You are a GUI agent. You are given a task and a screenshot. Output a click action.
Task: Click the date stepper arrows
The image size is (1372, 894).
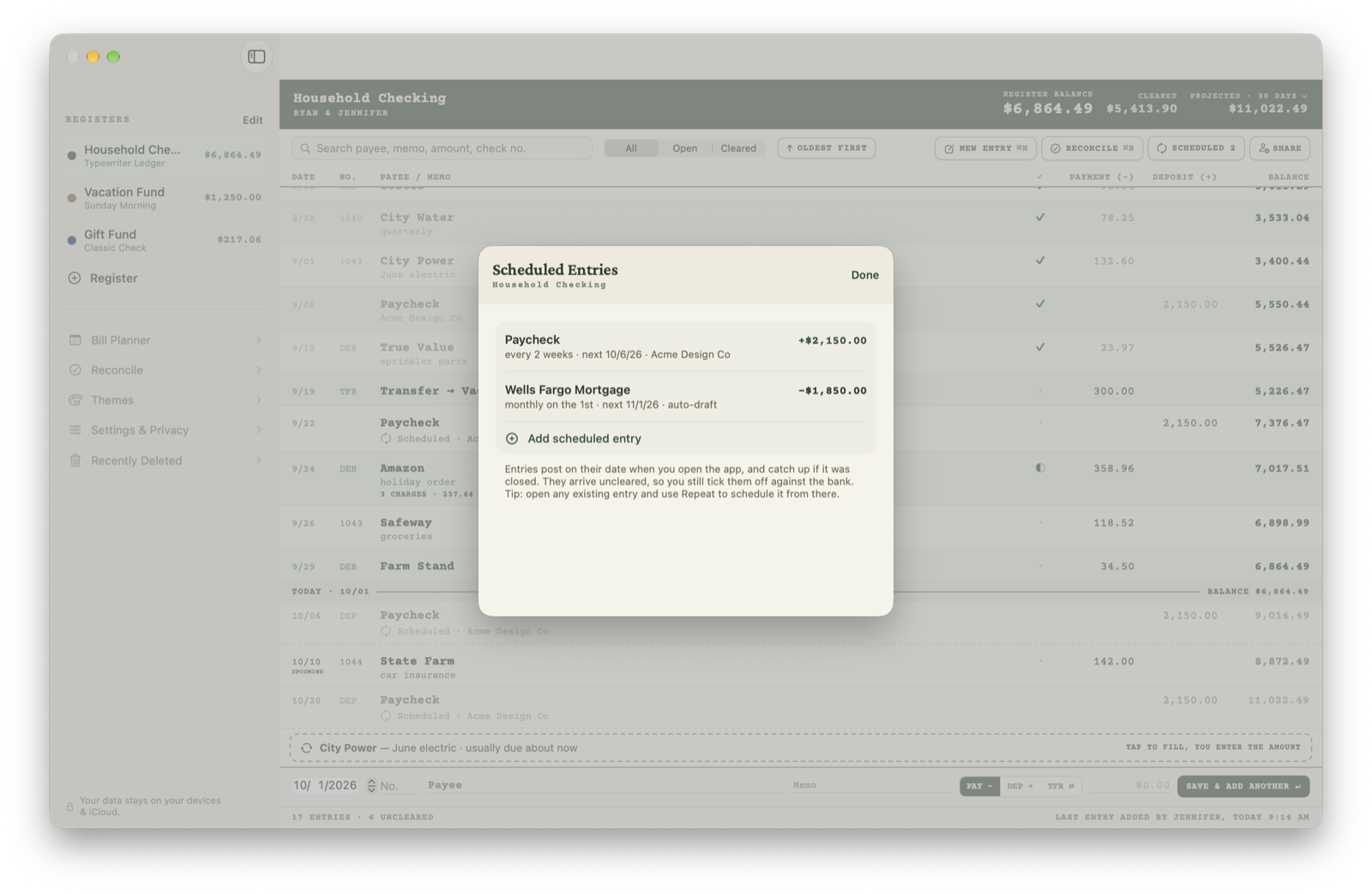pos(371,785)
